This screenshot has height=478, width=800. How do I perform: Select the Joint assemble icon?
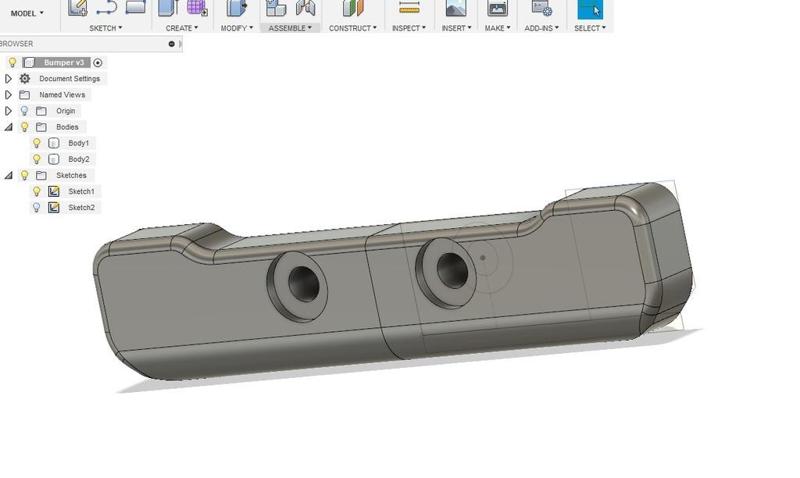click(306, 7)
